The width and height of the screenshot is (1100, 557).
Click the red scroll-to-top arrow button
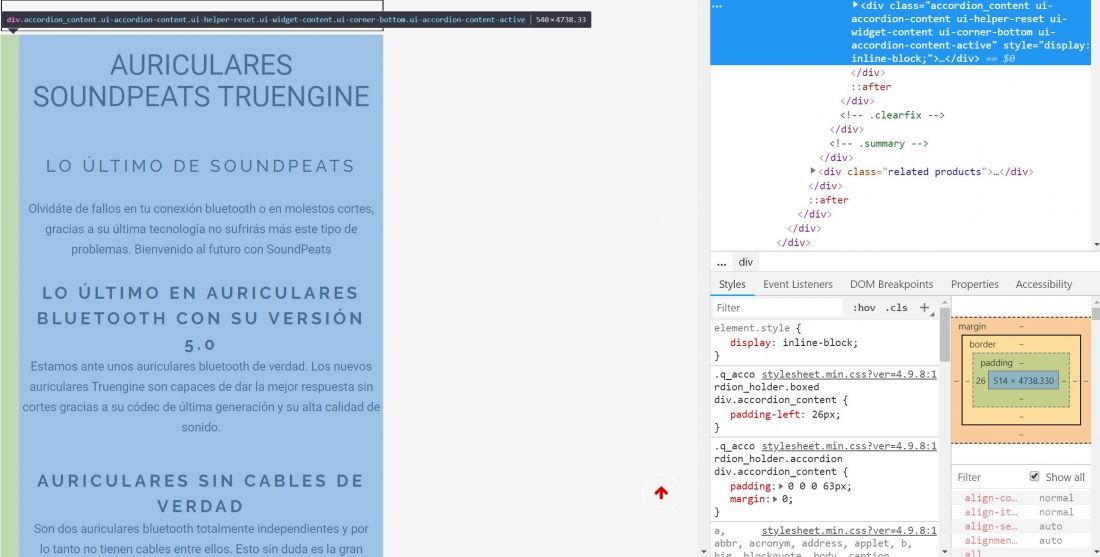click(x=661, y=492)
